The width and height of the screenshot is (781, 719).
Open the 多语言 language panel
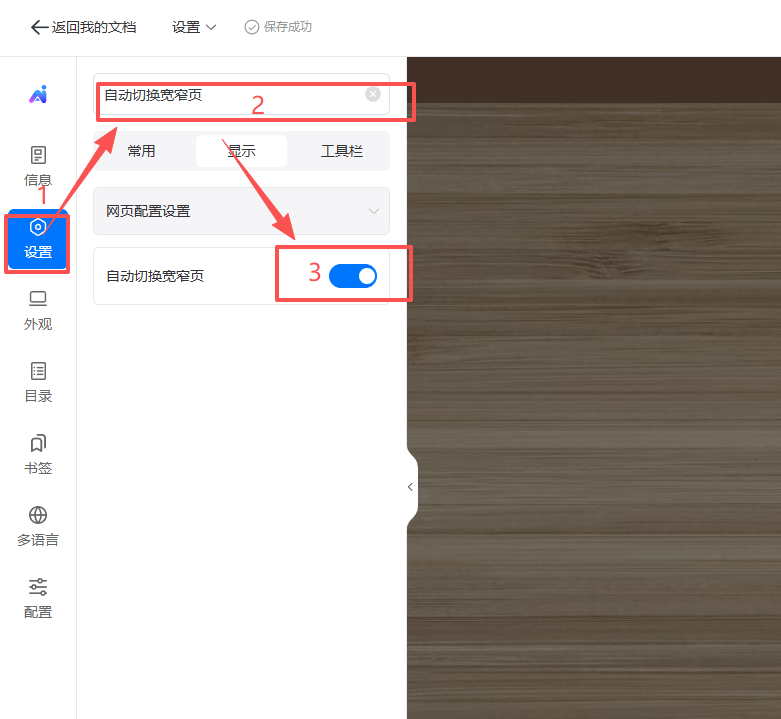[x=38, y=526]
